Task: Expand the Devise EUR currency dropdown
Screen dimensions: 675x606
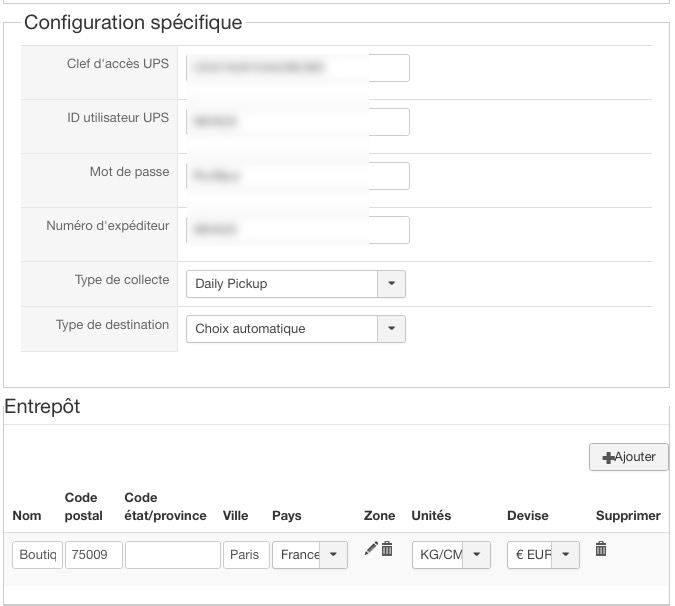Action: click(x=566, y=555)
